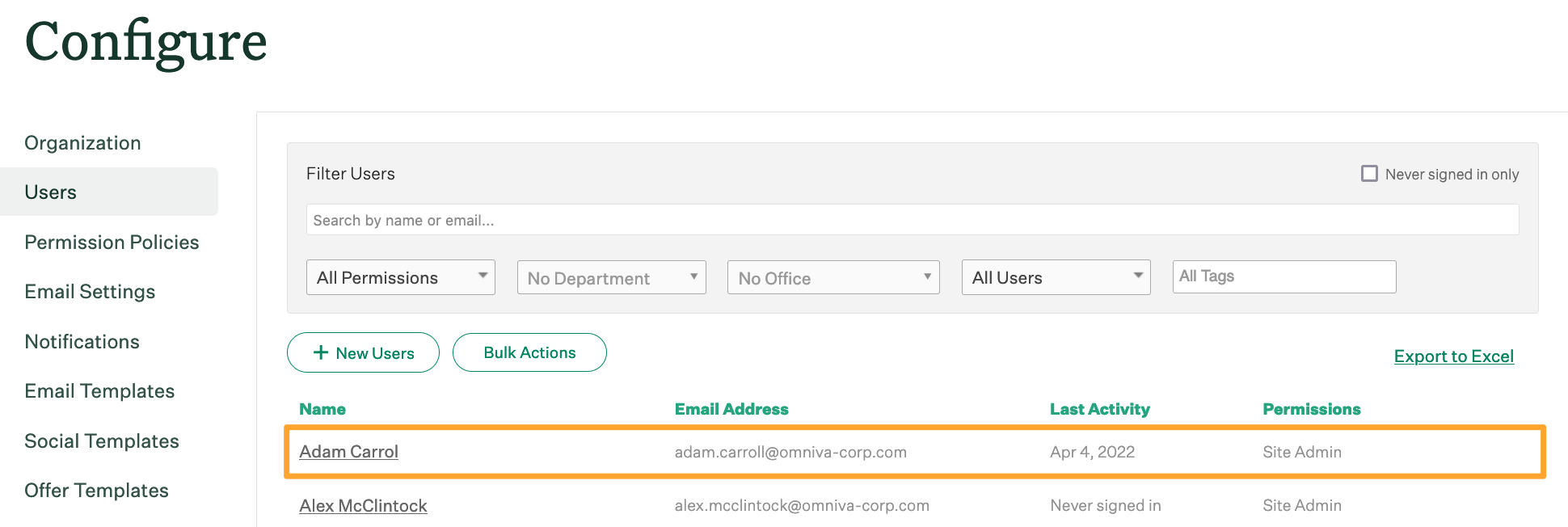The image size is (1568, 527).
Task: Select the plus icon on New Users
Action: [x=320, y=352]
